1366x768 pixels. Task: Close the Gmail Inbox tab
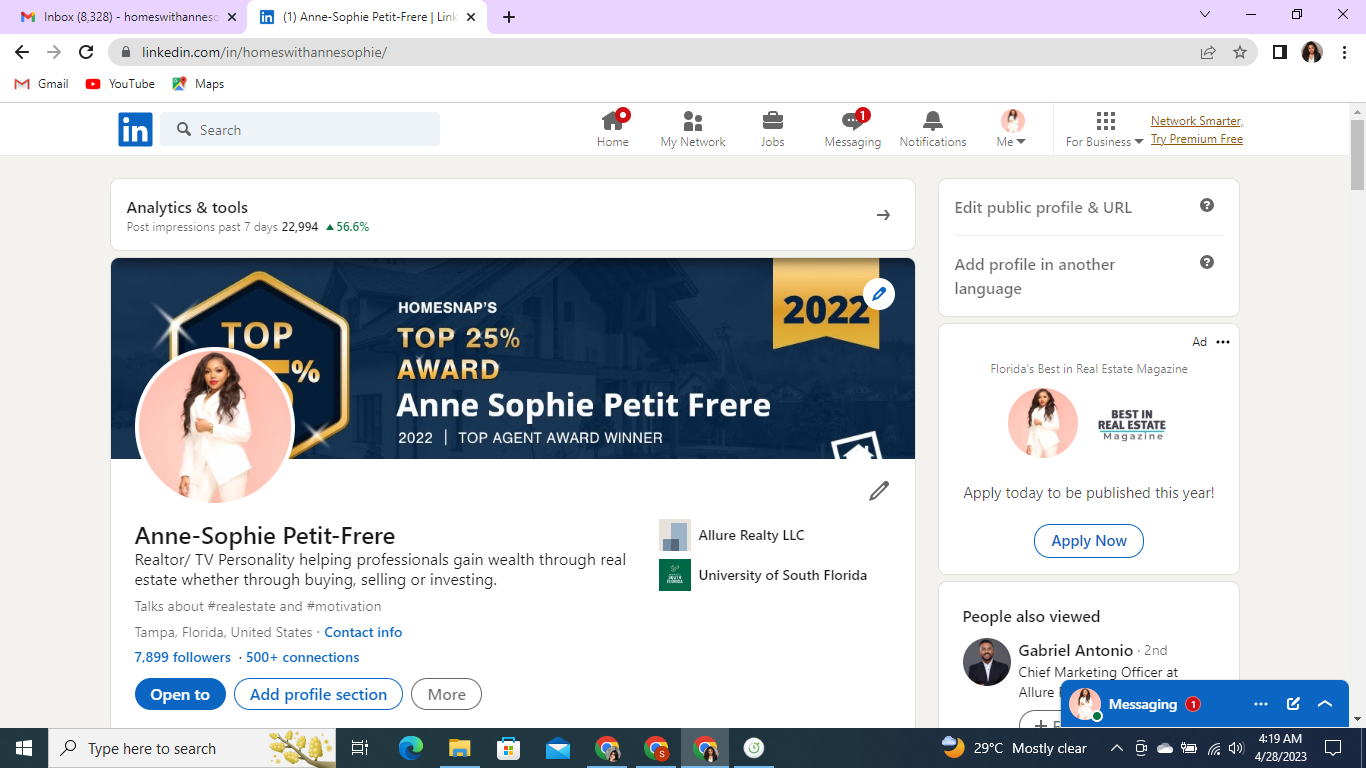[x=232, y=17]
